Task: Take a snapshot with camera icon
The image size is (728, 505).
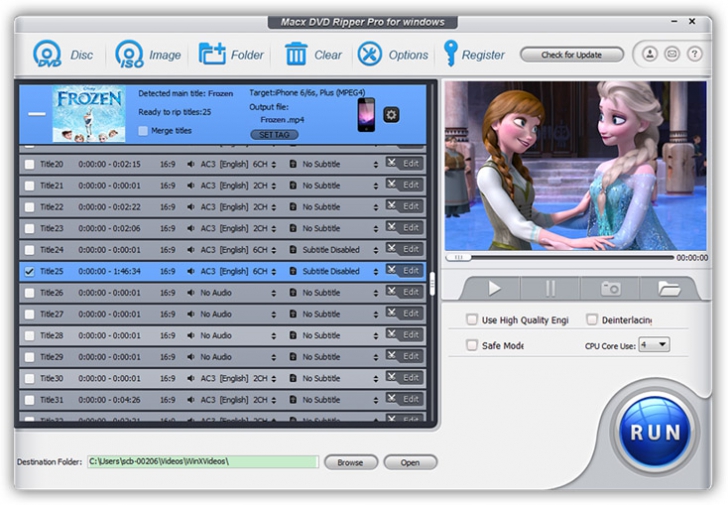Action: (610, 289)
